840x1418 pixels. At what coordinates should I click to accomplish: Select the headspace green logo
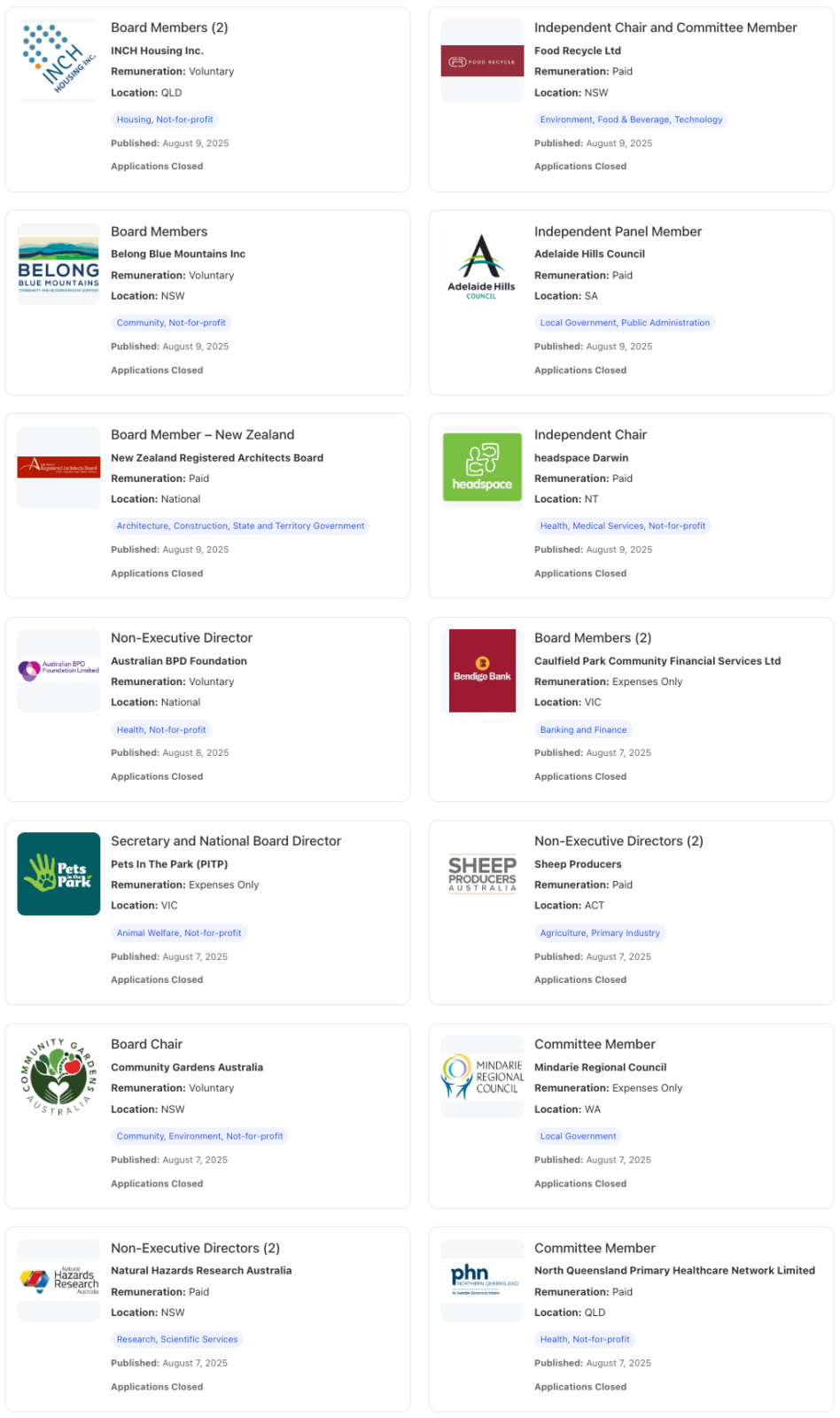(x=482, y=468)
